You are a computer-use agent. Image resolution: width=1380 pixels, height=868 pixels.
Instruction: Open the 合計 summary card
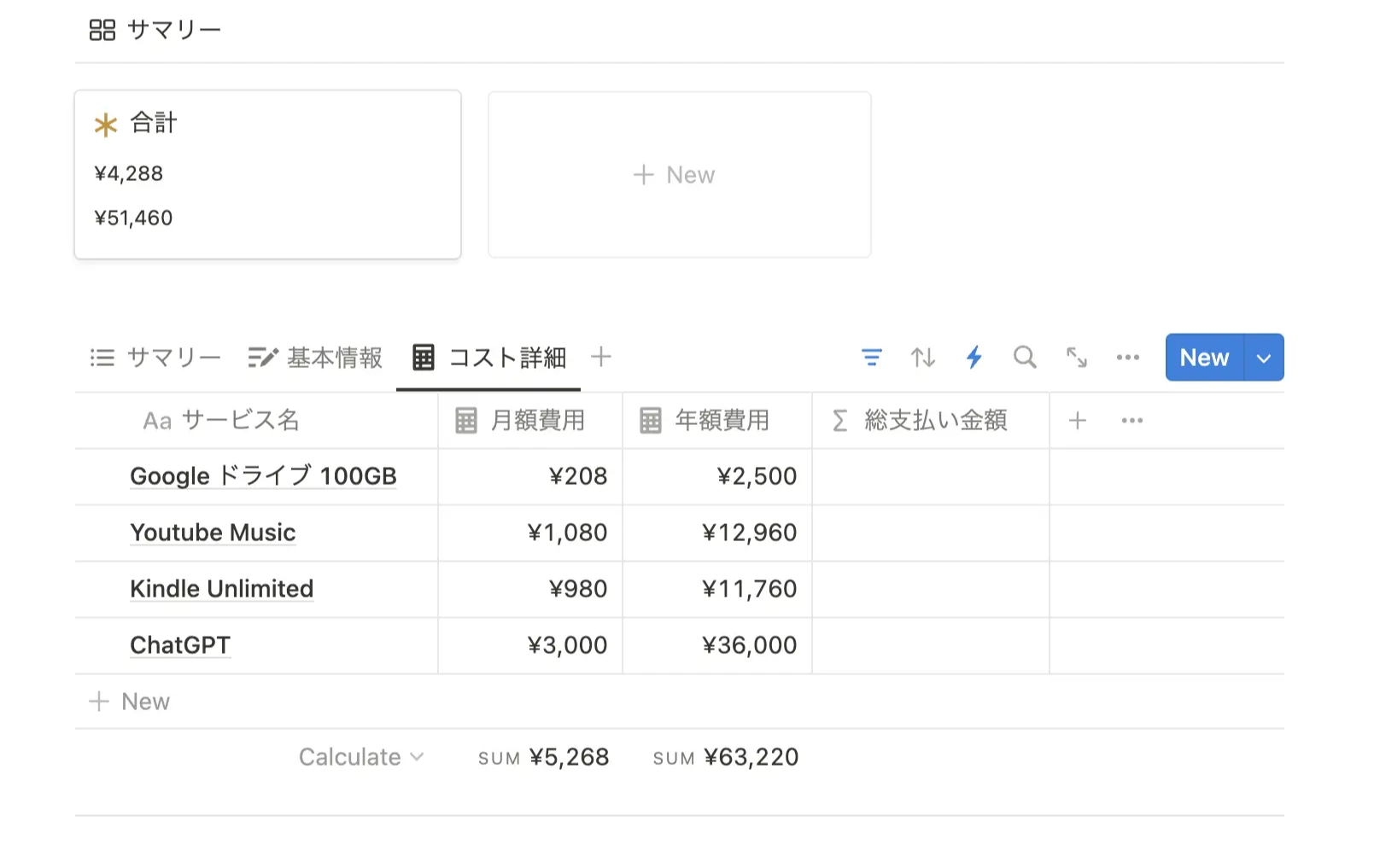click(x=267, y=174)
